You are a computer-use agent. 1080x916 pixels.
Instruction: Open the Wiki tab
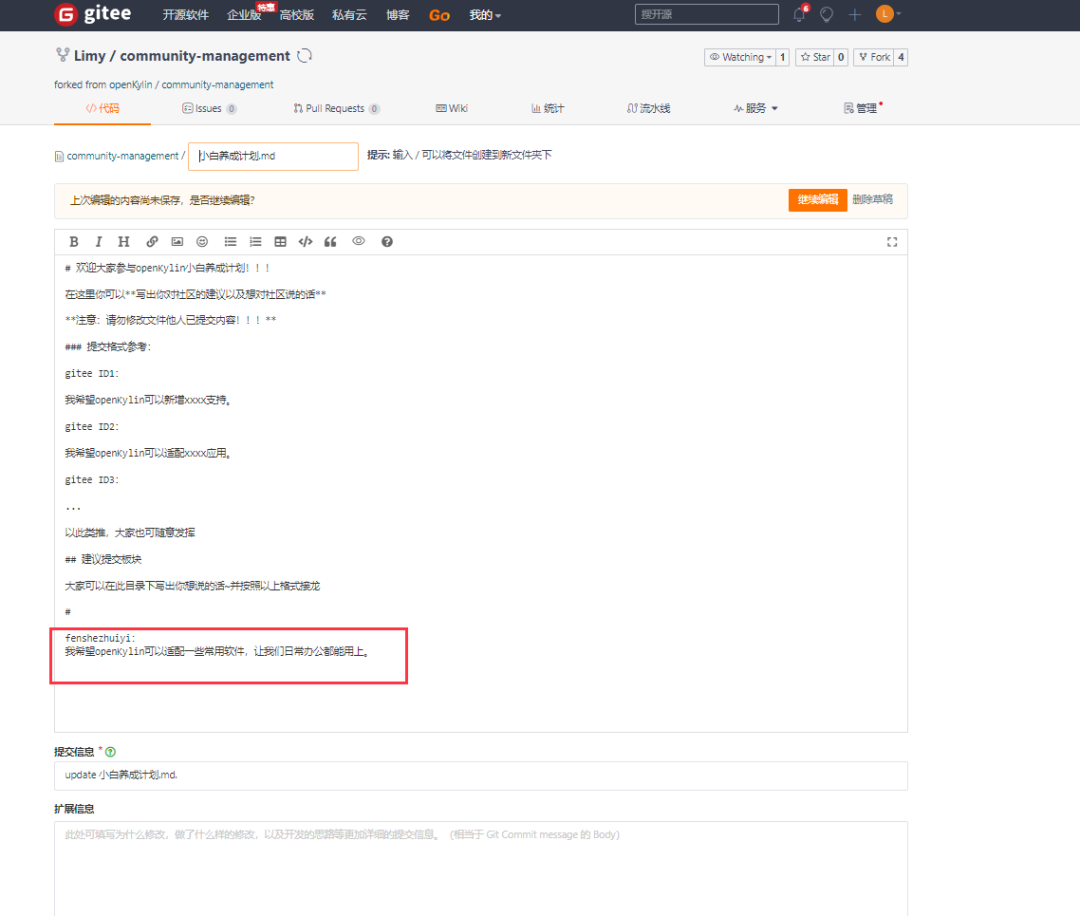[452, 108]
